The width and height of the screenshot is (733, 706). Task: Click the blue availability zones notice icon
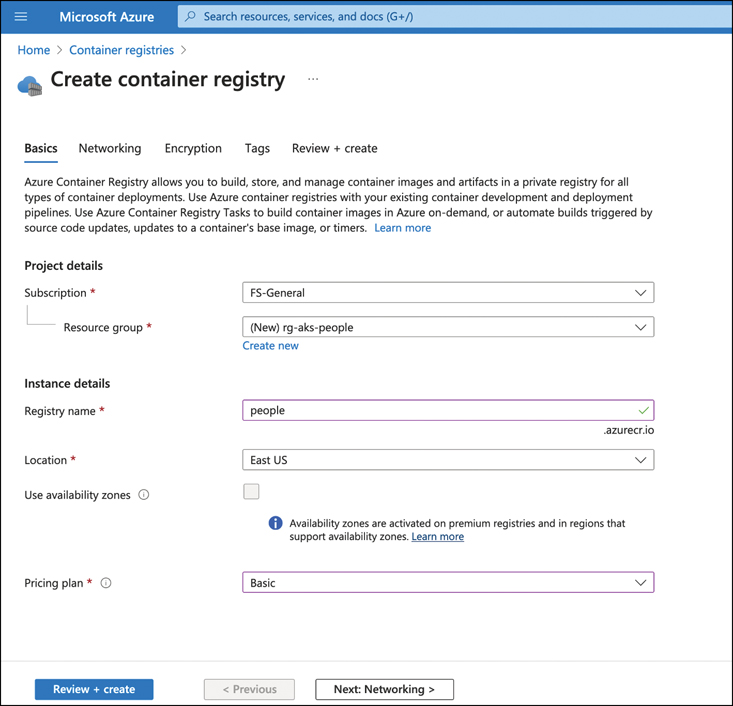276,523
